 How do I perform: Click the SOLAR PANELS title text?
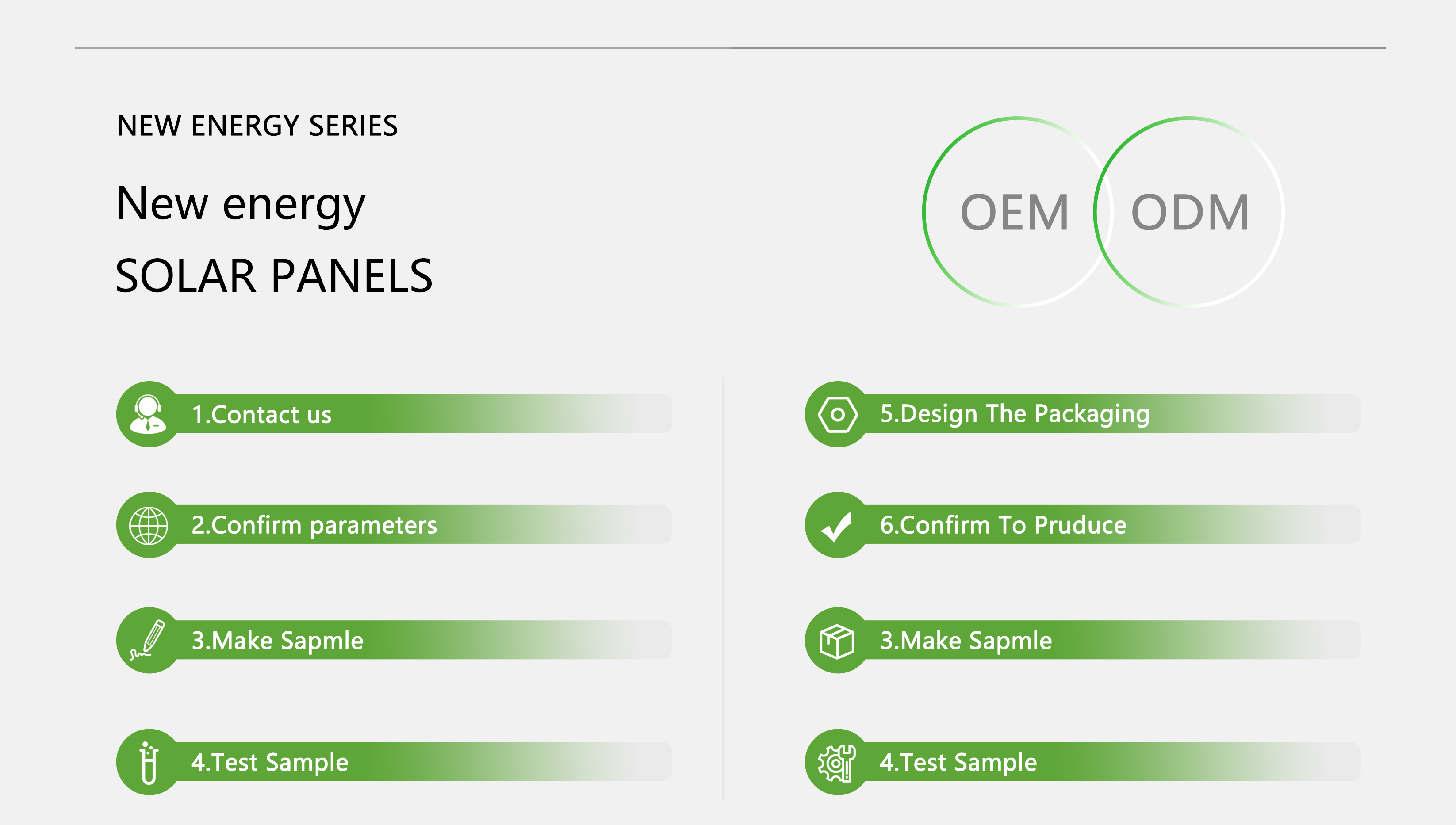click(274, 276)
